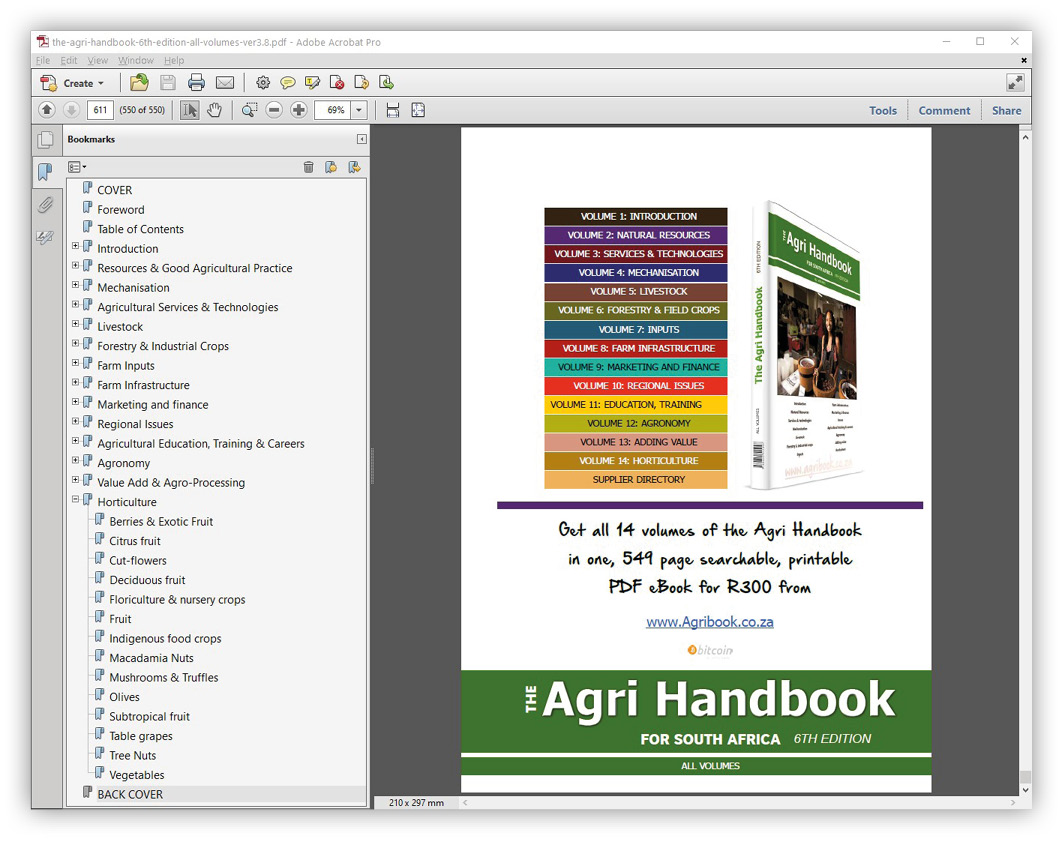Activate the text Selection tool
This screenshot has height=842, width=1063.
pos(189,110)
